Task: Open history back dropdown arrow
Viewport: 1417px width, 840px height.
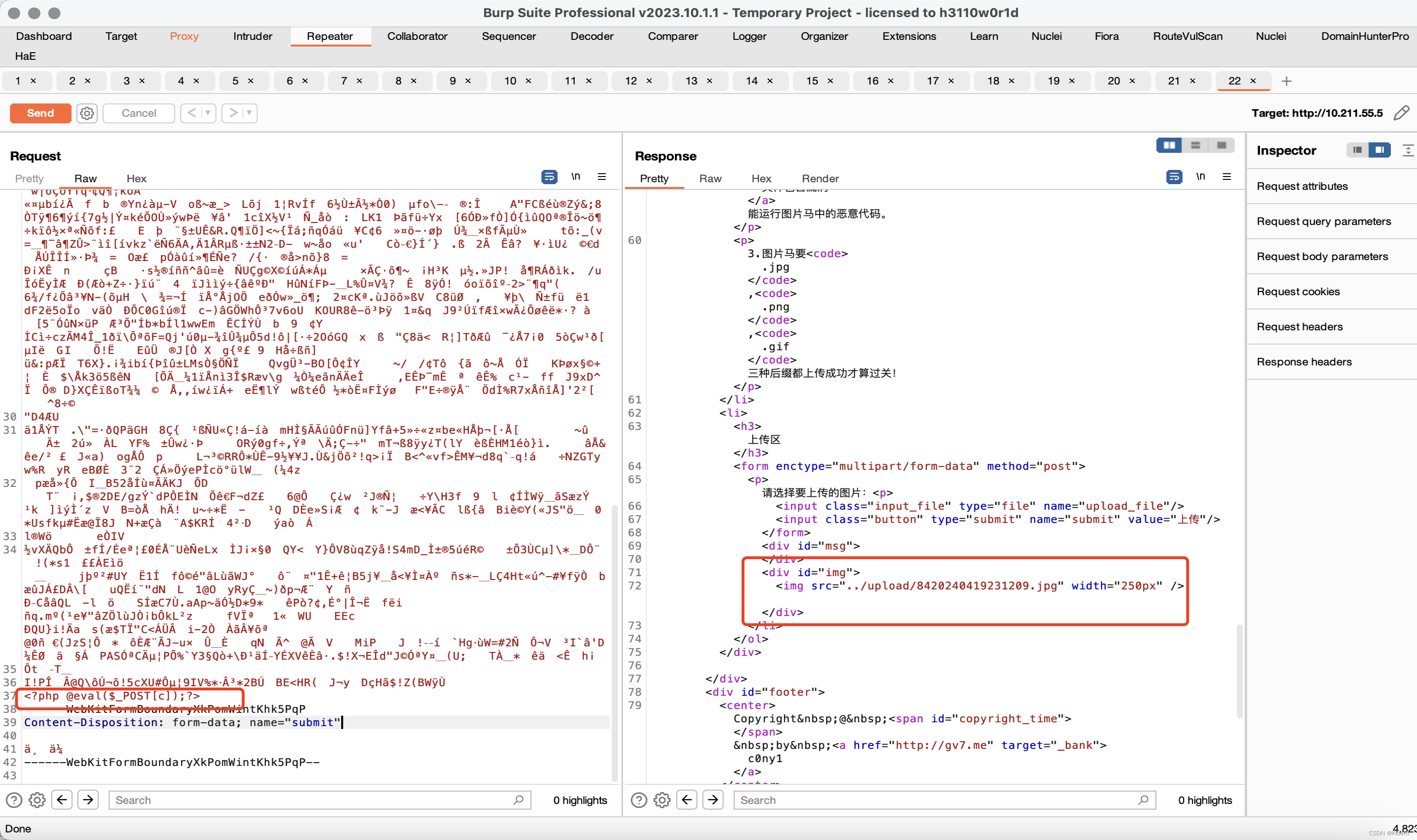Action: click(208, 113)
